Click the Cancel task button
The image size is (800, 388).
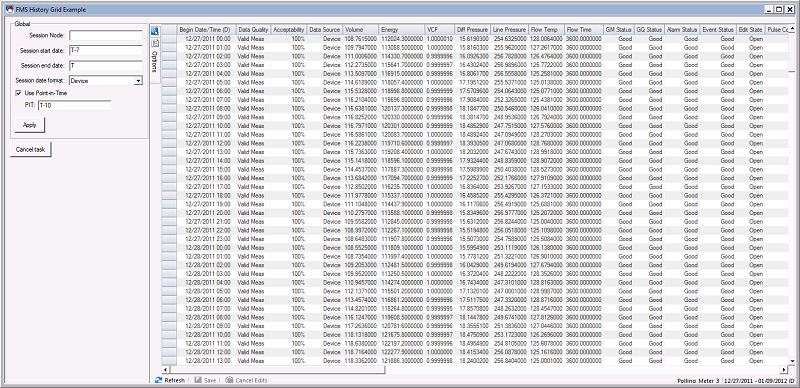(x=31, y=150)
